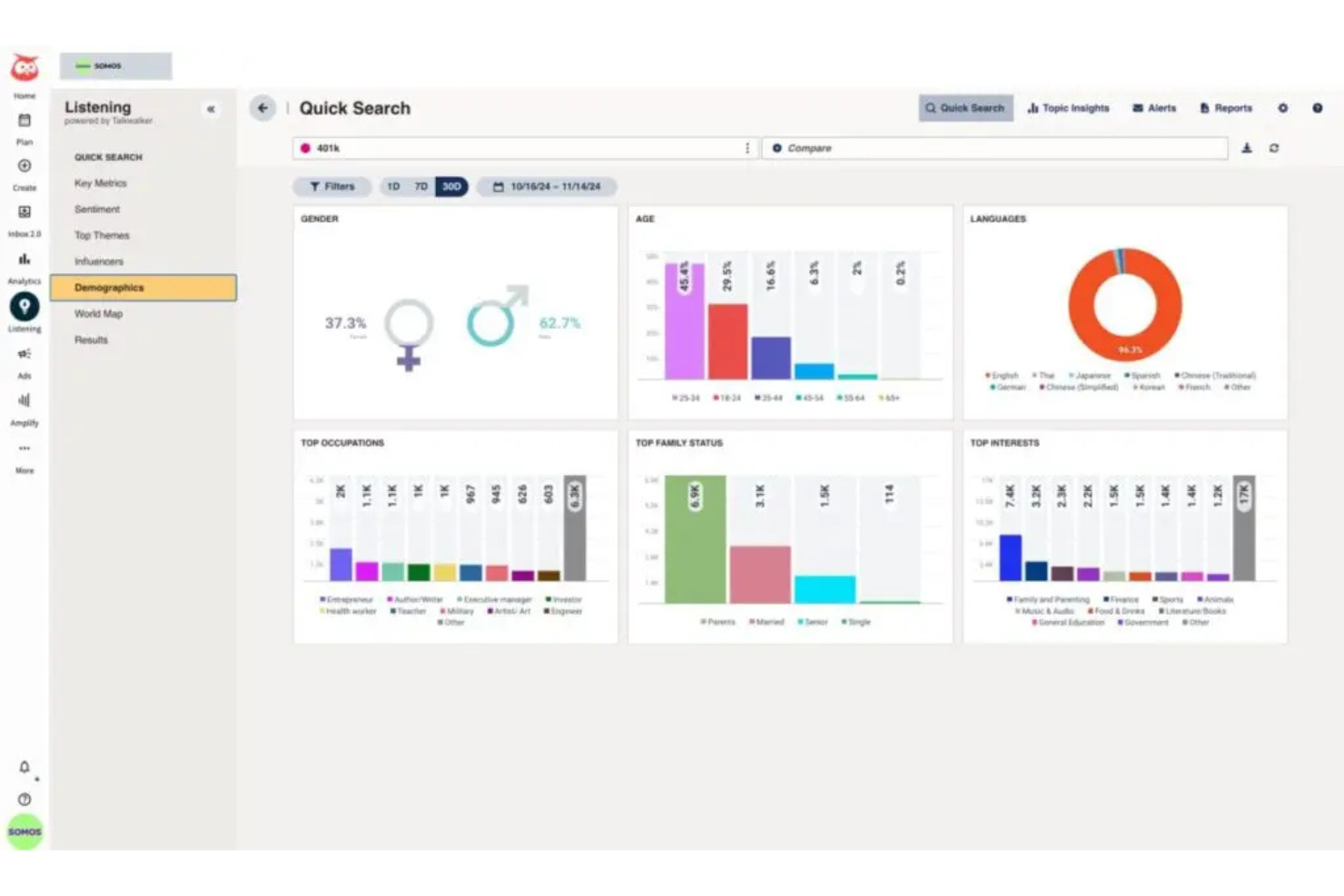Open the Amplify icon
This screenshot has width=1344, height=896.
click(25, 399)
